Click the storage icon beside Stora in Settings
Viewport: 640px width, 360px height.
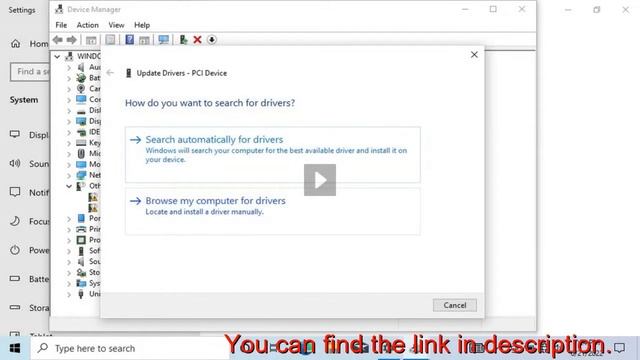coord(15,307)
